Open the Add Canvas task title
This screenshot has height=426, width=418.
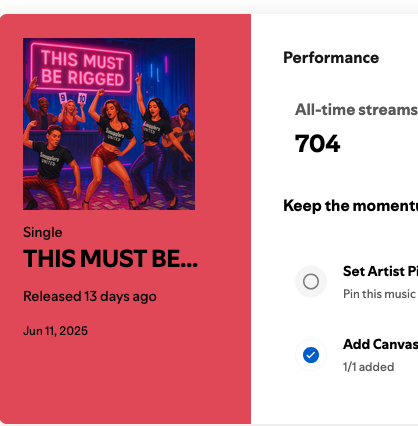click(380, 344)
